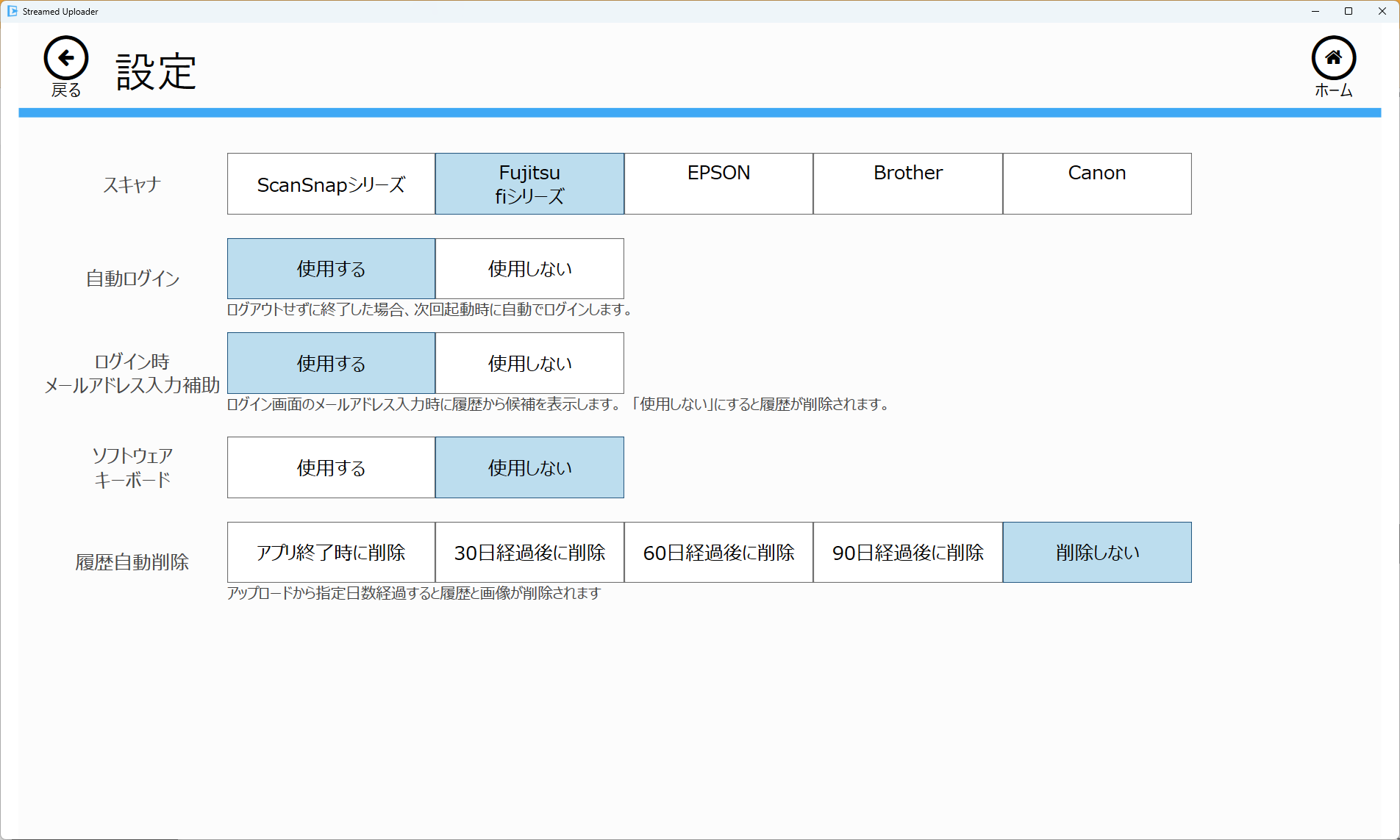This screenshot has height=840, width=1400.
Task: Pick Canon as the scanner
Action: (1096, 184)
